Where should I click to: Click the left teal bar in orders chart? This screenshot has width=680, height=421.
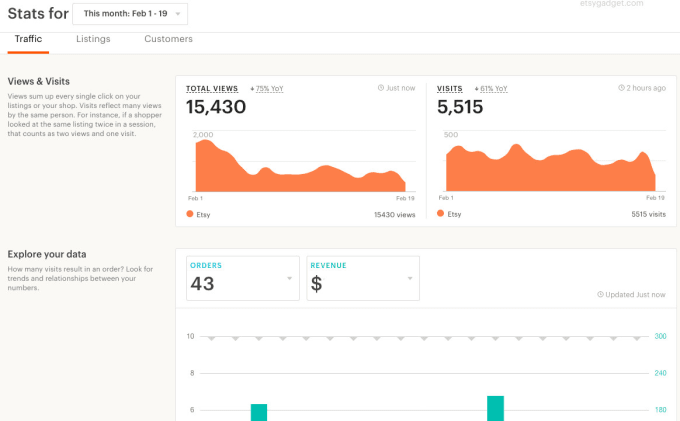(259, 412)
